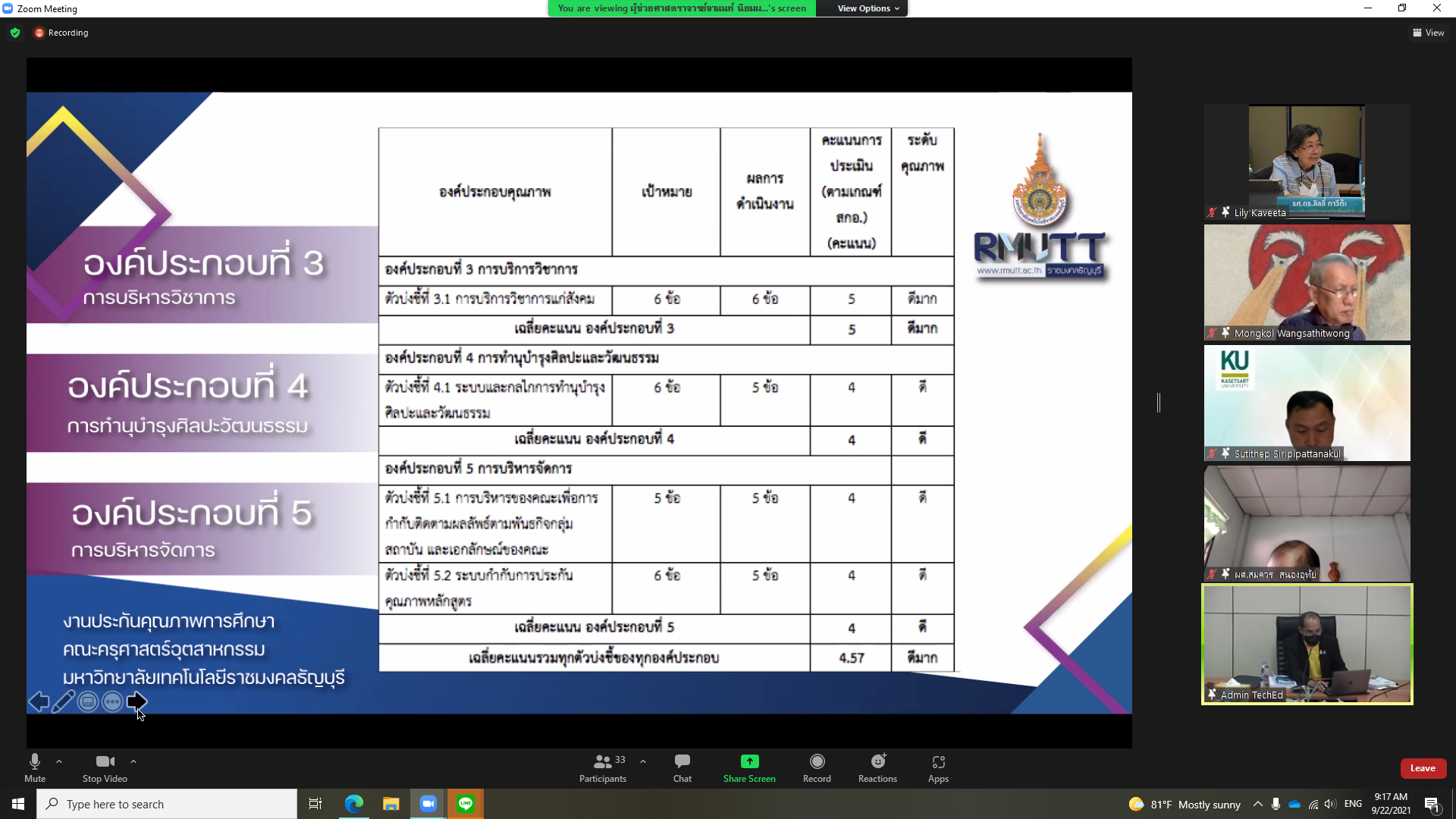Click the total score cell 4.57
Screen dimensions: 1456x819
point(851,657)
